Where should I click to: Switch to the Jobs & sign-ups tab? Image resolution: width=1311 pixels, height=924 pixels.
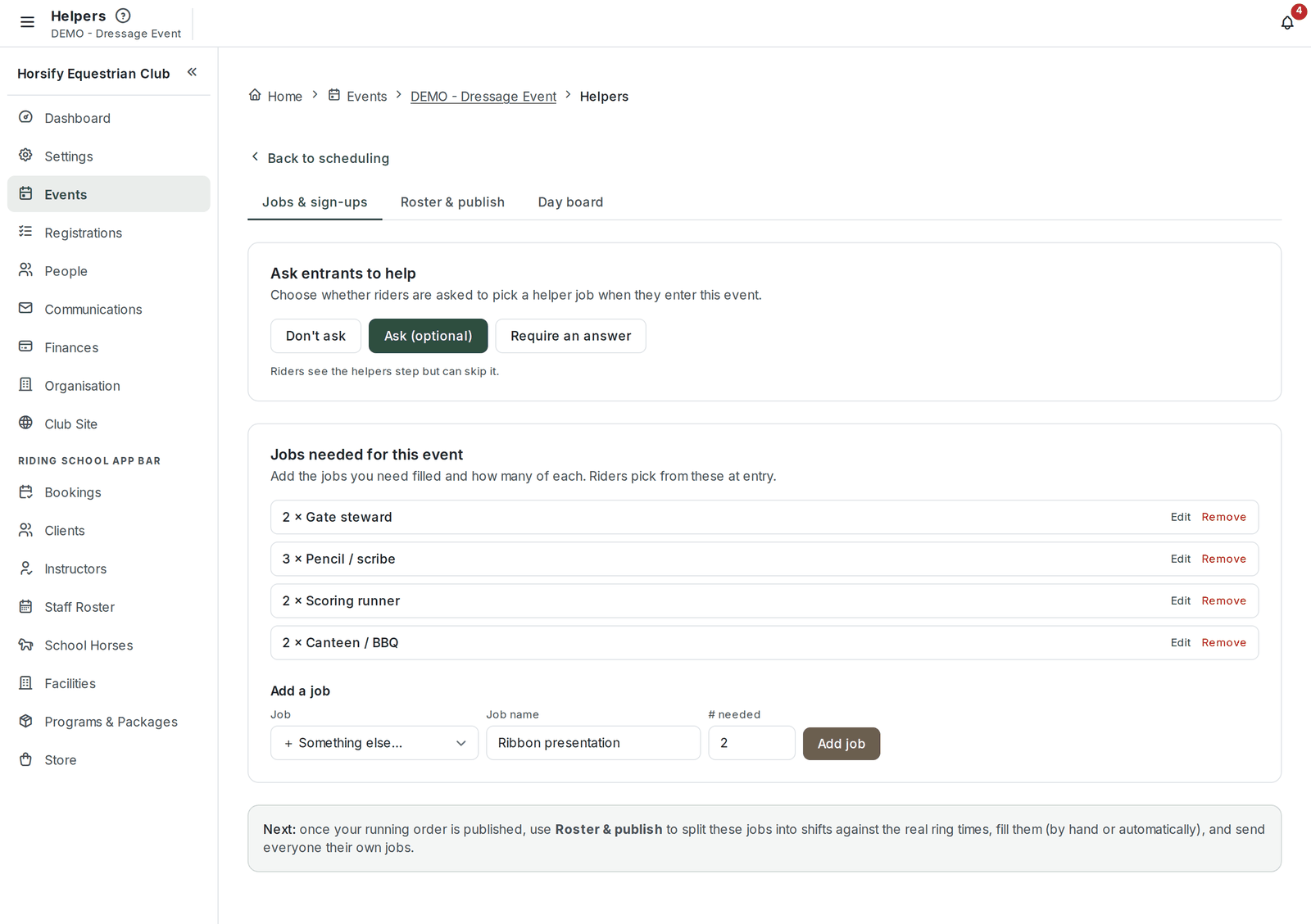tap(315, 202)
